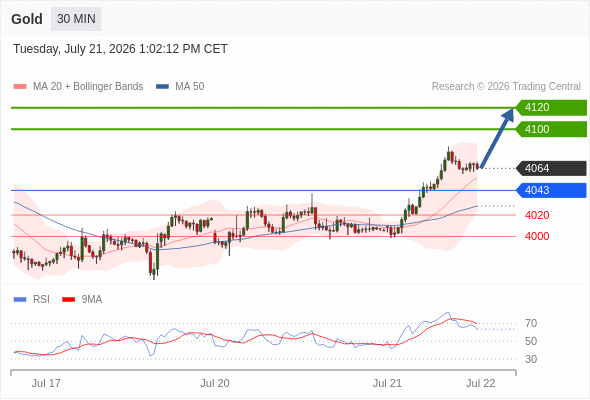Image resolution: width=590 pixels, height=400 pixels.
Task: Click the pink MA 20 color swatch
Action: coord(20,87)
